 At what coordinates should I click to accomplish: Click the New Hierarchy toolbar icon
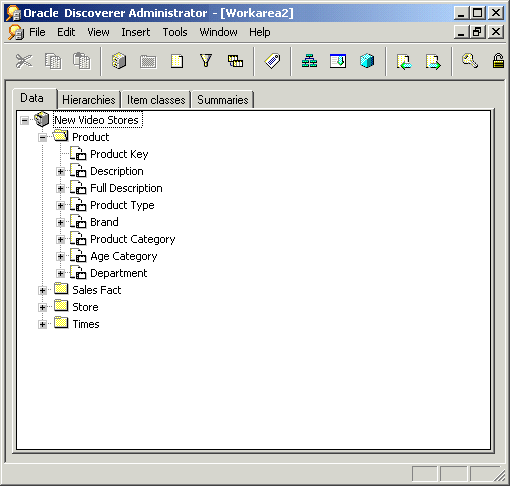pos(309,61)
